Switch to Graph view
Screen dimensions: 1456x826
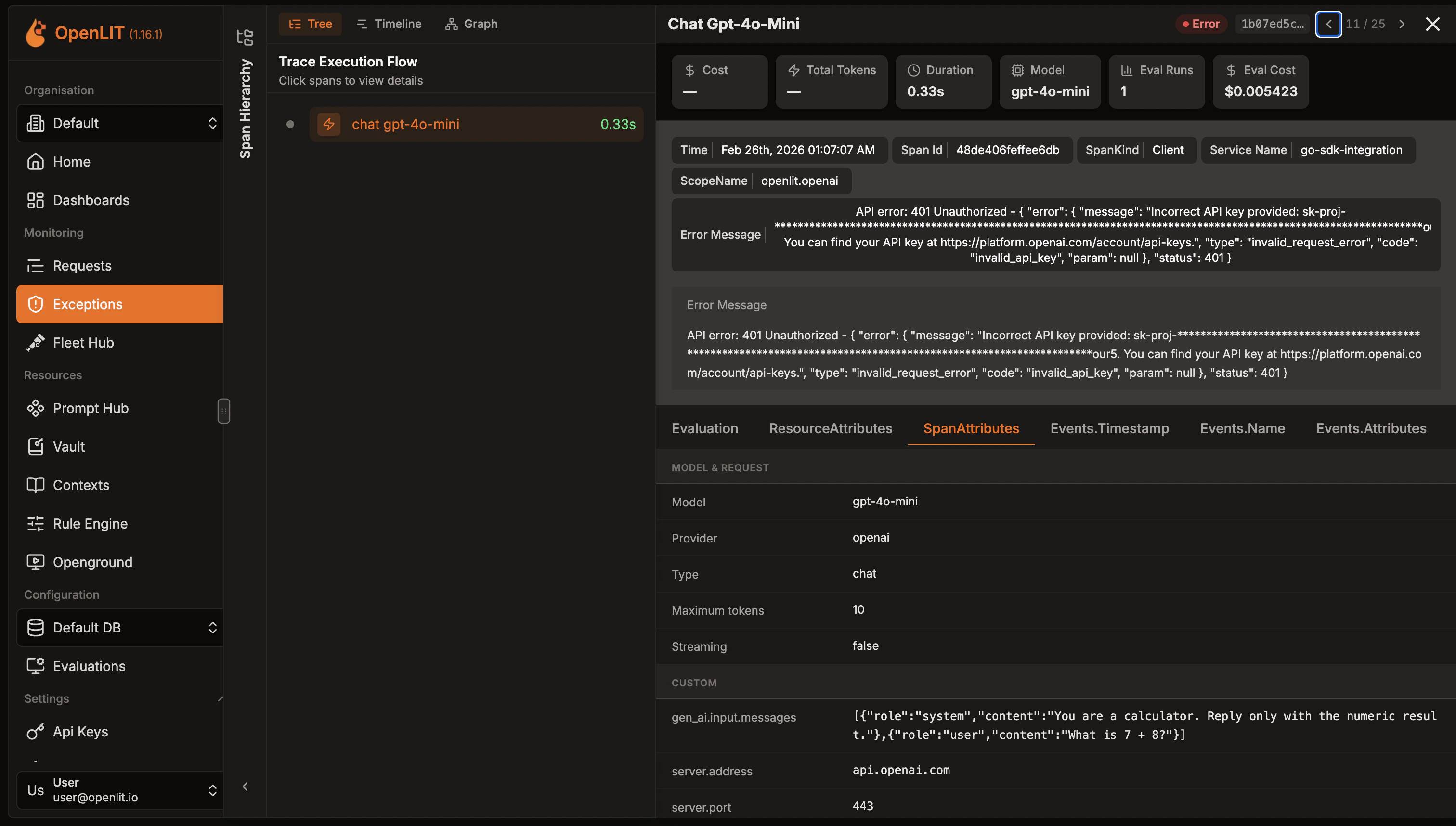471,24
